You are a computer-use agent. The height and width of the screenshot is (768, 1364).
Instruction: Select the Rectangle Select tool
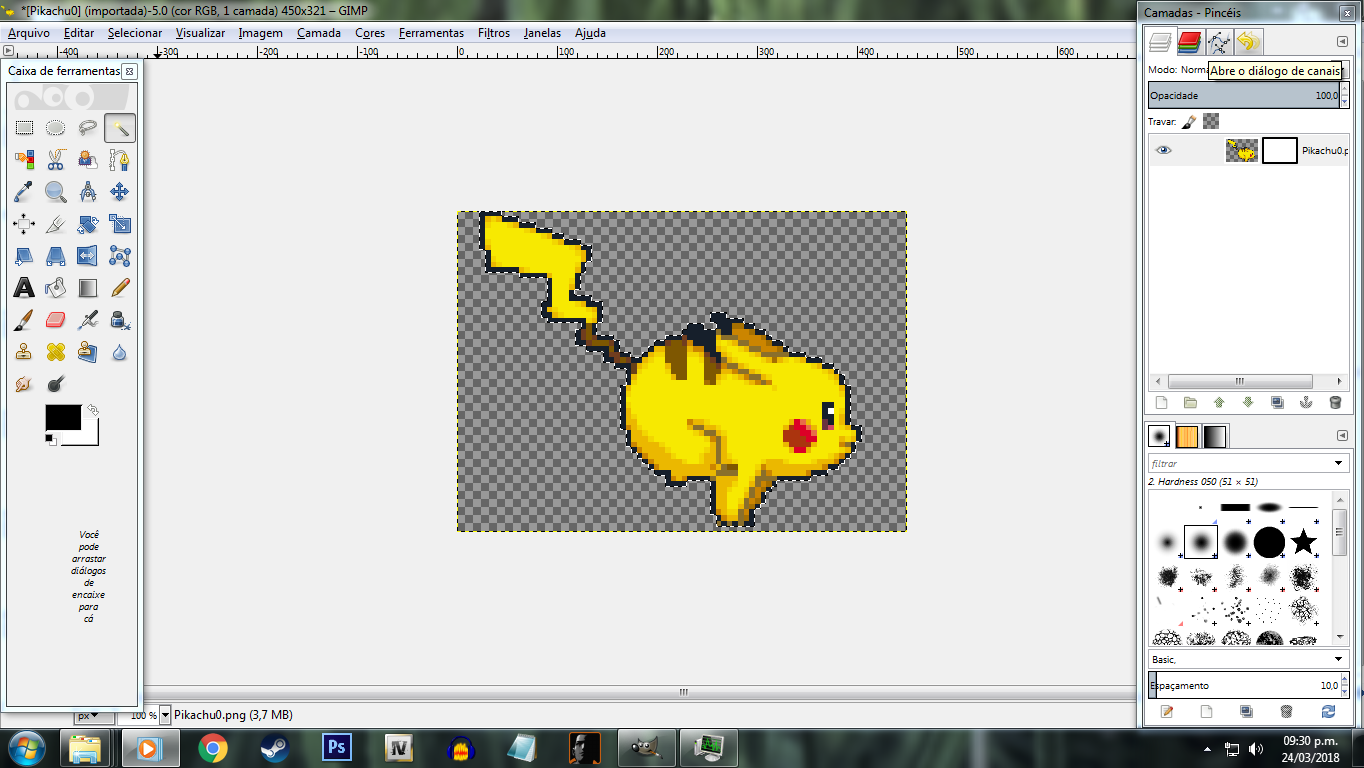click(x=24, y=128)
